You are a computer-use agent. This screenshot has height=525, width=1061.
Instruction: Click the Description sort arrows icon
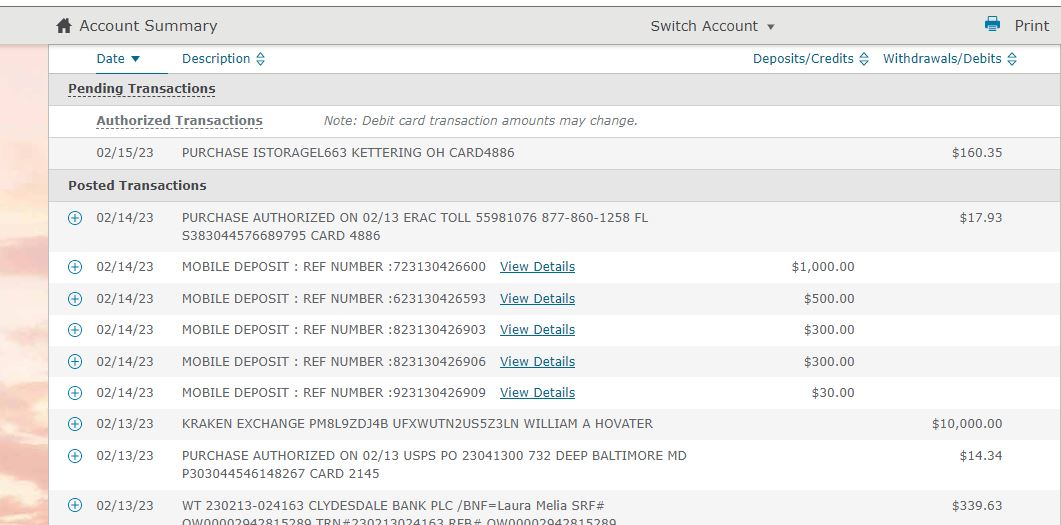[x=260, y=60]
